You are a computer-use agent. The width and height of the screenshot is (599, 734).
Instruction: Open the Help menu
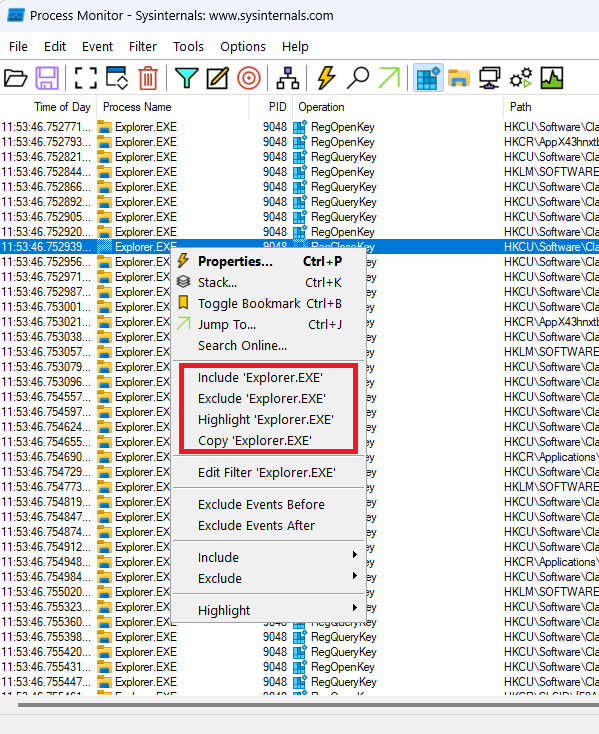click(295, 47)
